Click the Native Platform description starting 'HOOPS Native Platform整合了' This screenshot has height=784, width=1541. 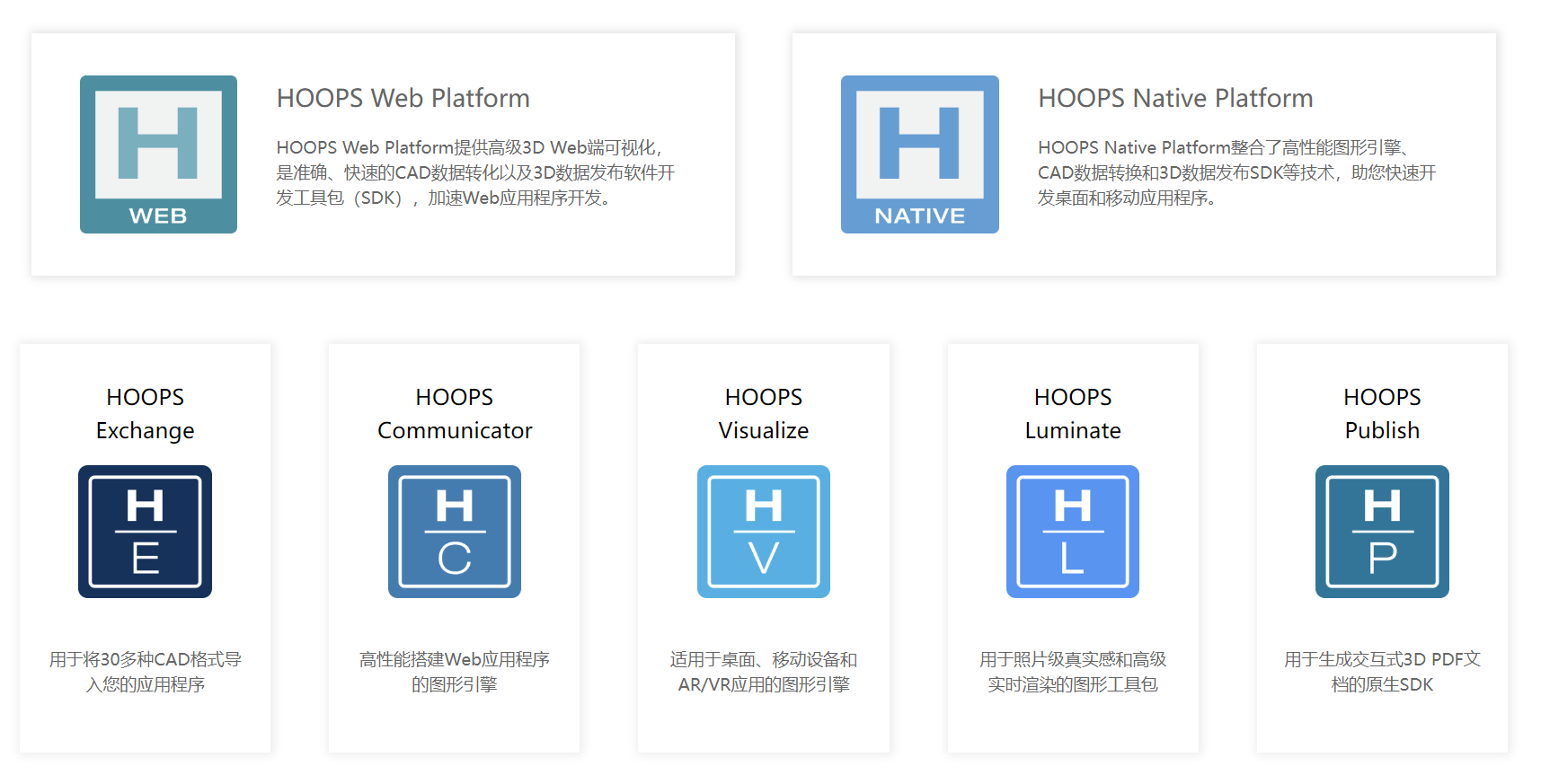point(1237,172)
